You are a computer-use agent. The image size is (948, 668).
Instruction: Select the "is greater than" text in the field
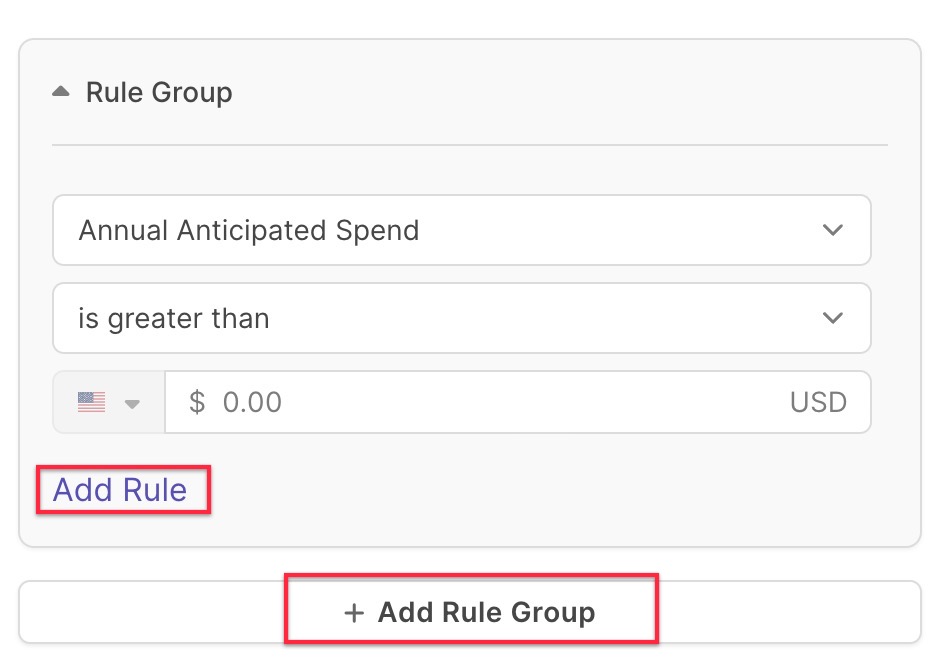click(174, 319)
